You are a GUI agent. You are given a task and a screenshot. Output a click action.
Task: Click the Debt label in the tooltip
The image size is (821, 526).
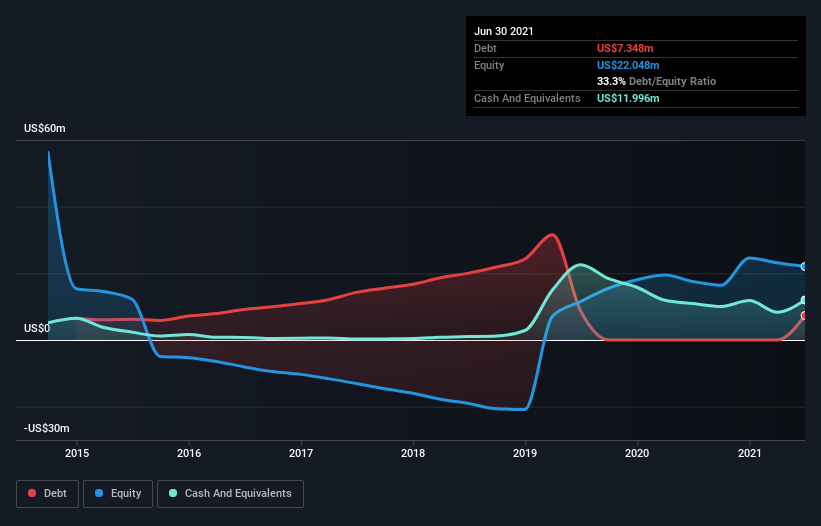[x=485, y=48]
